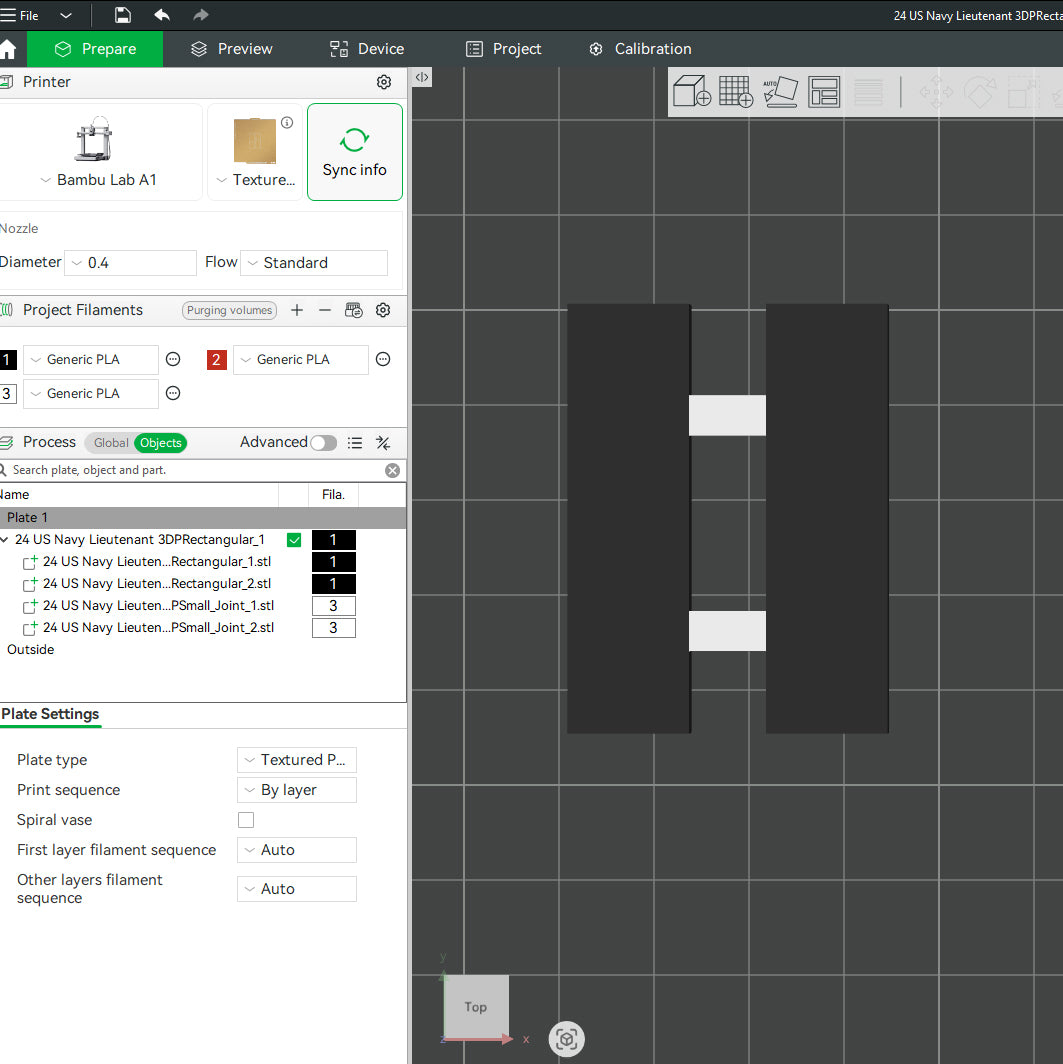Open the Print sequence dropdown
The height and width of the screenshot is (1064, 1063).
point(296,790)
